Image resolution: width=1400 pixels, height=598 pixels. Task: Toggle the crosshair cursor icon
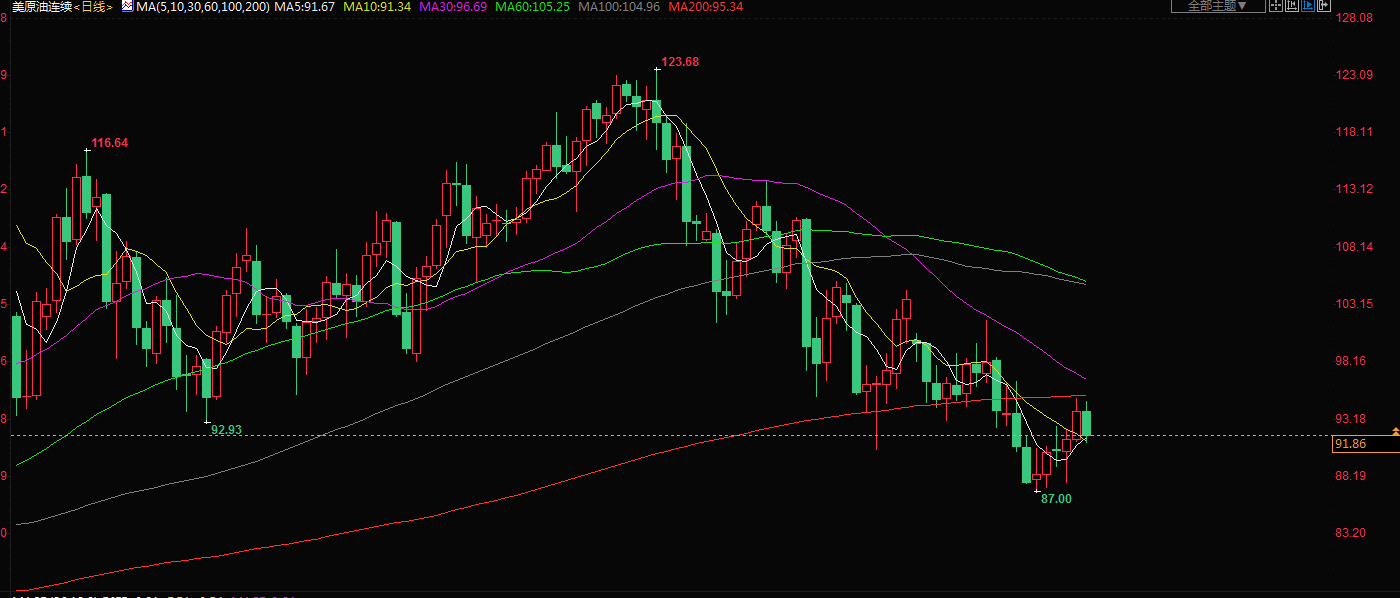tap(1276, 5)
